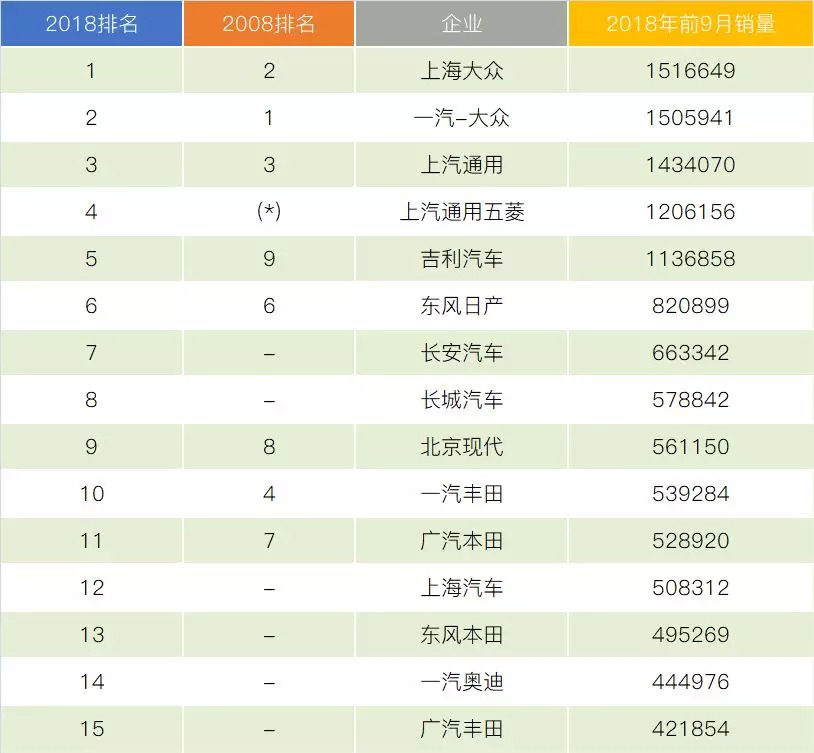Click the sales value 444976
This screenshot has width=814, height=753.
691,682
